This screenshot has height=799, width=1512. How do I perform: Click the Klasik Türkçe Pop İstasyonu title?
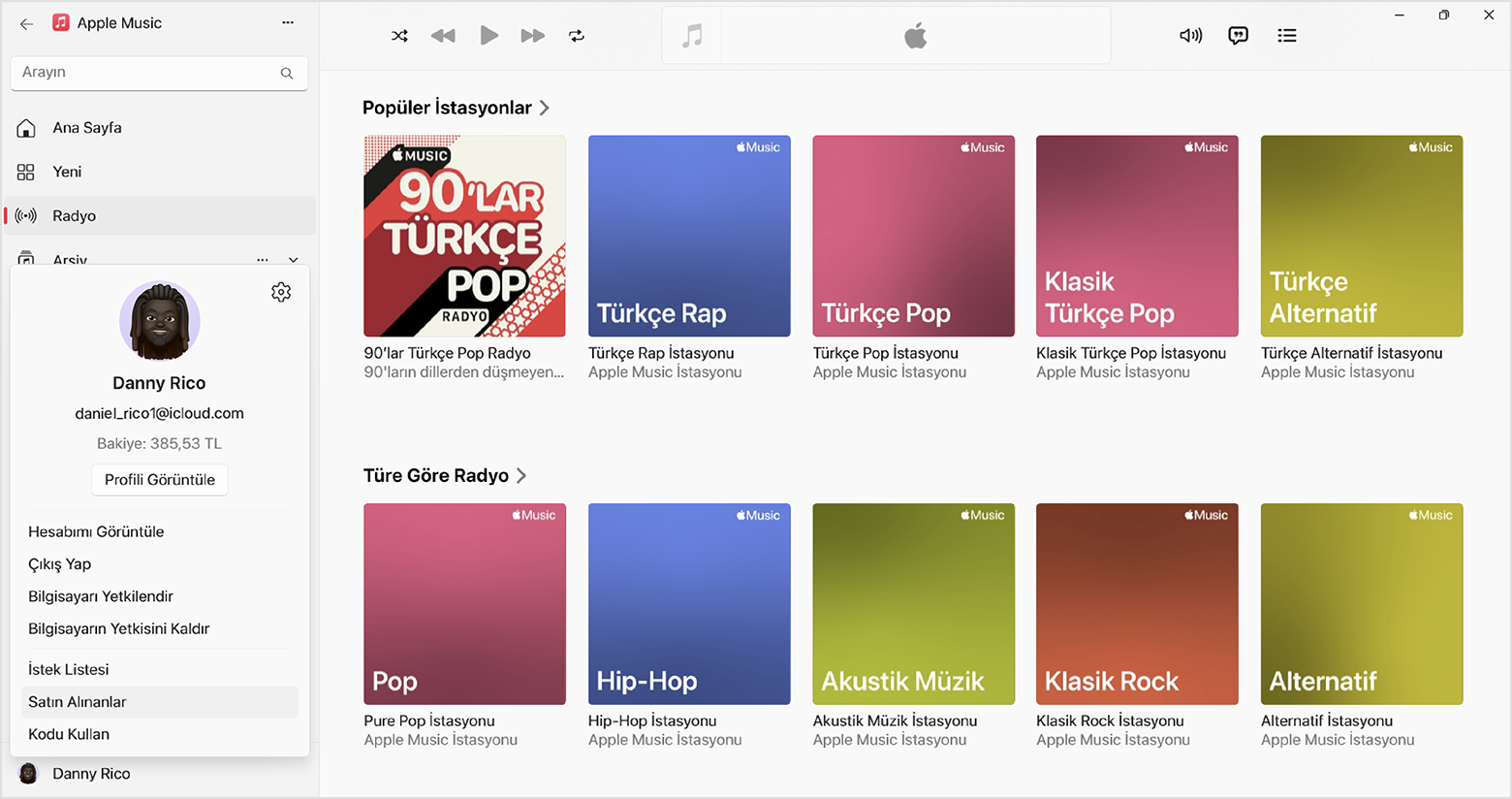click(x=1131, y=353)
